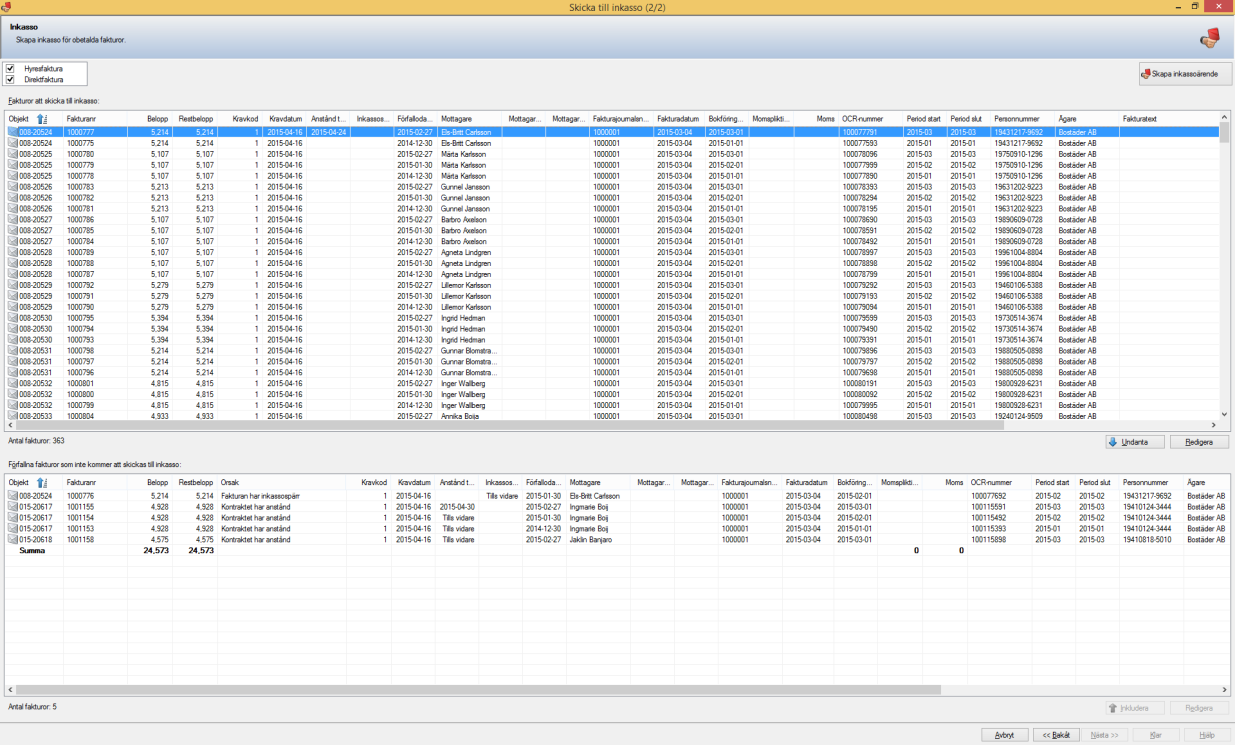Click the 'Antal fakturor: 363' count label

(x=36, y=440)
